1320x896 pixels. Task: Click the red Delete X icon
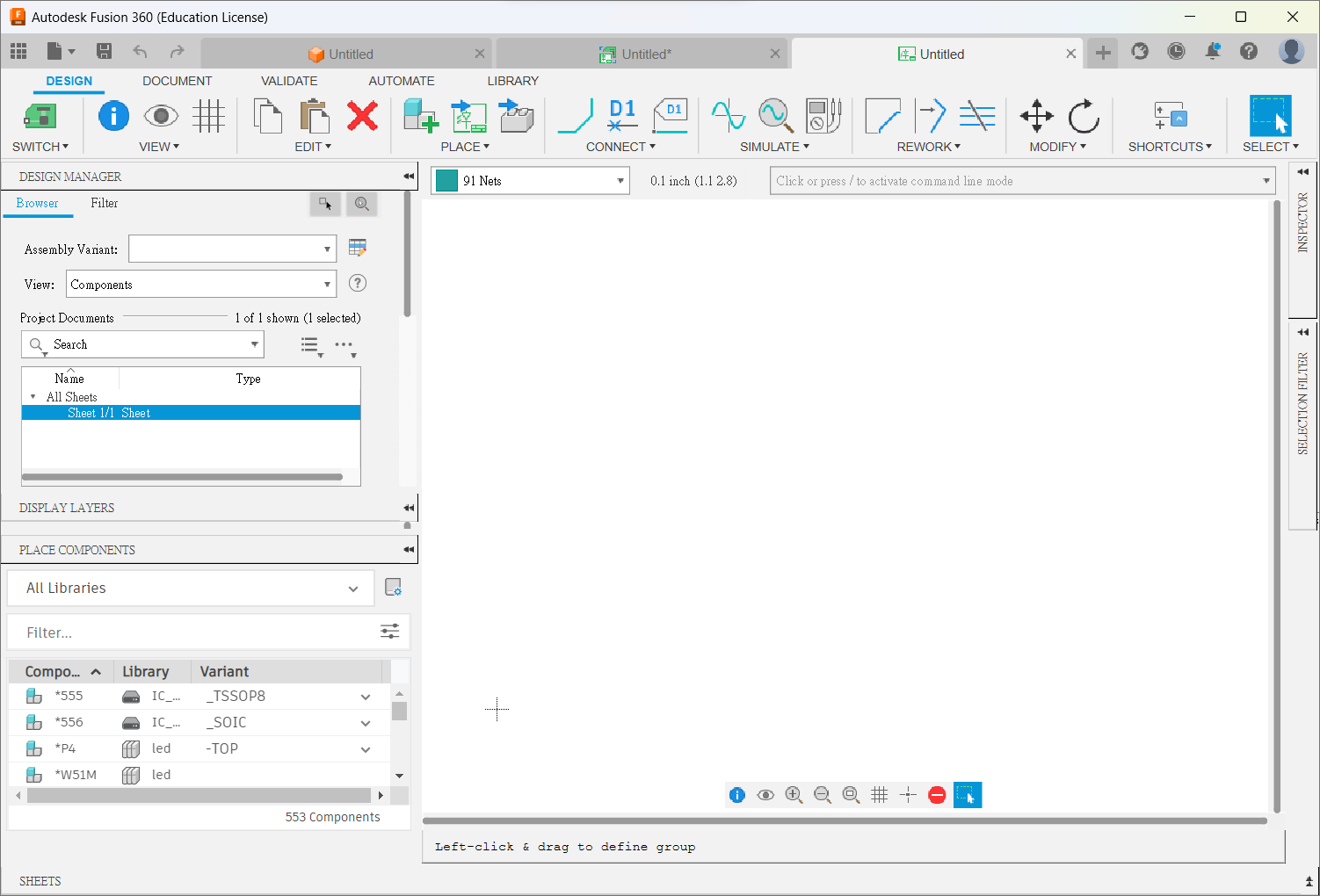coord(362,116)
